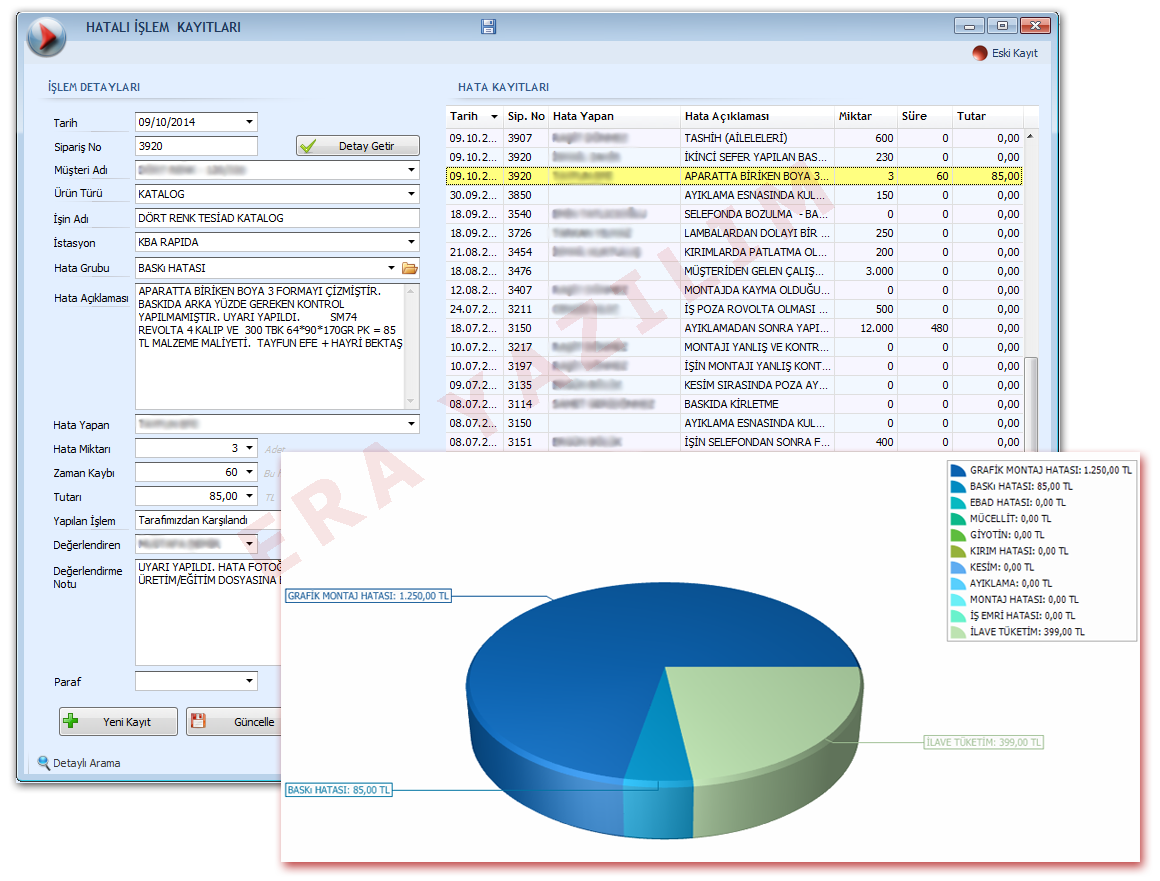Click the Yeni Kayıt button
The image size is (1160, 881).
(x=118, y=722)
